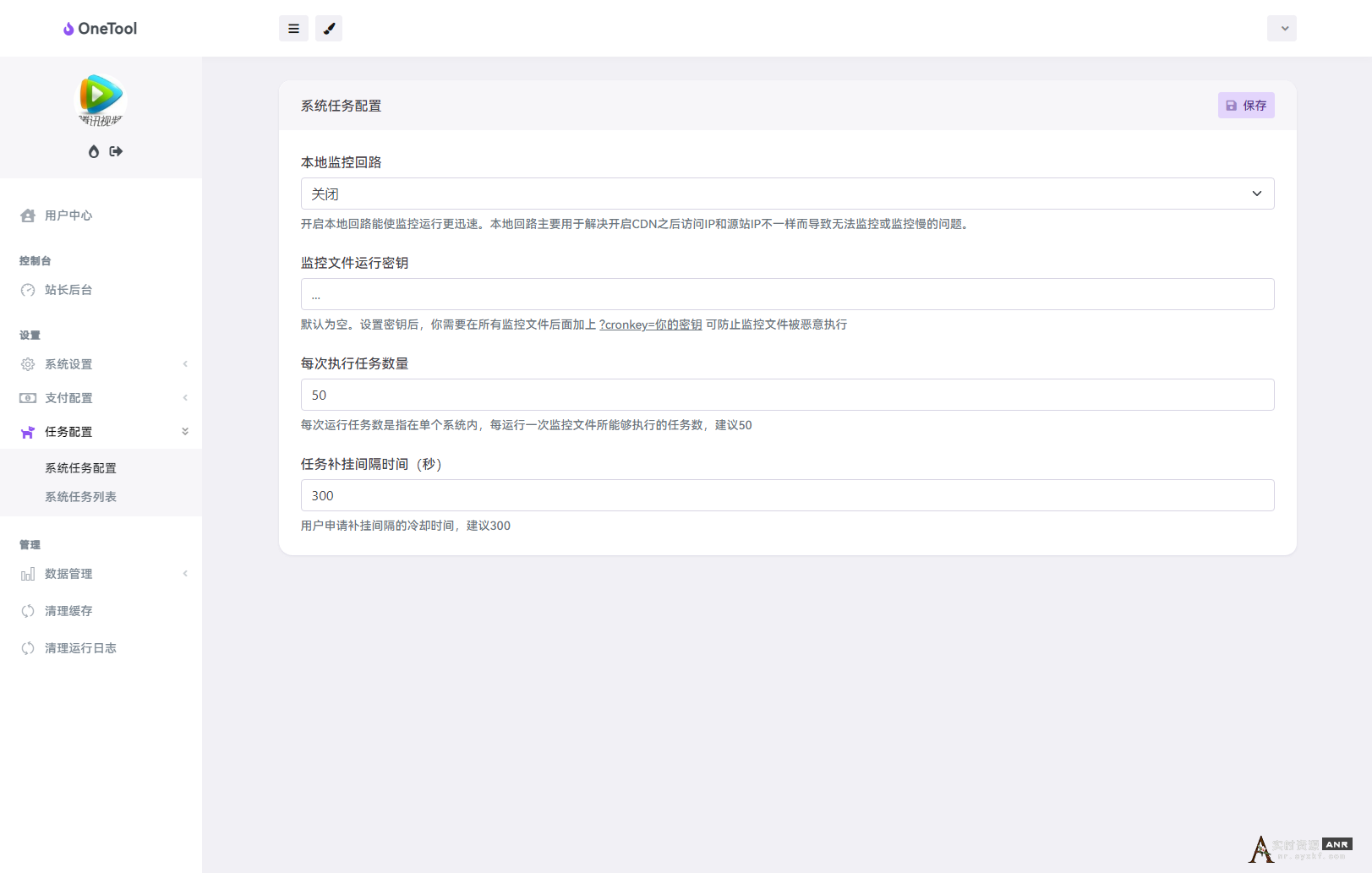Open 系统任务列表 submenu item
Viewport: 1372px width, 873px height.
pyautogui.click(x=80, y=497)
